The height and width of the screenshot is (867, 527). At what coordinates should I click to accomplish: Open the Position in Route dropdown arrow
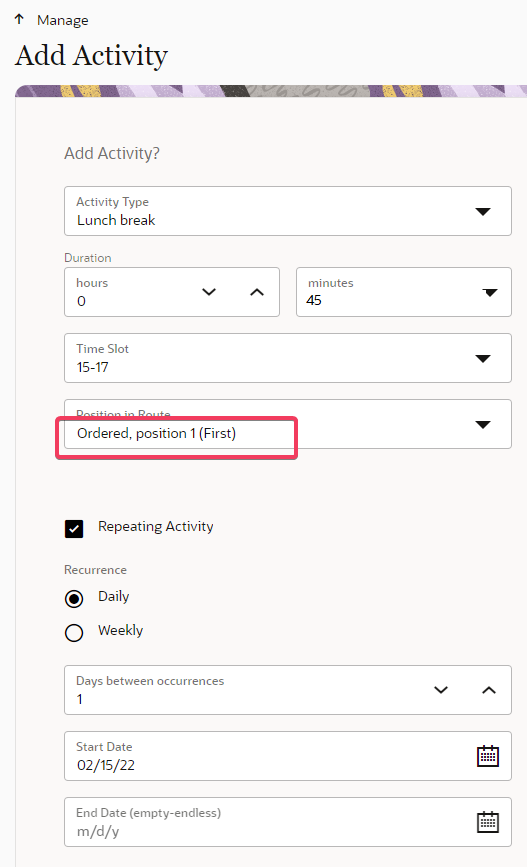483,424
